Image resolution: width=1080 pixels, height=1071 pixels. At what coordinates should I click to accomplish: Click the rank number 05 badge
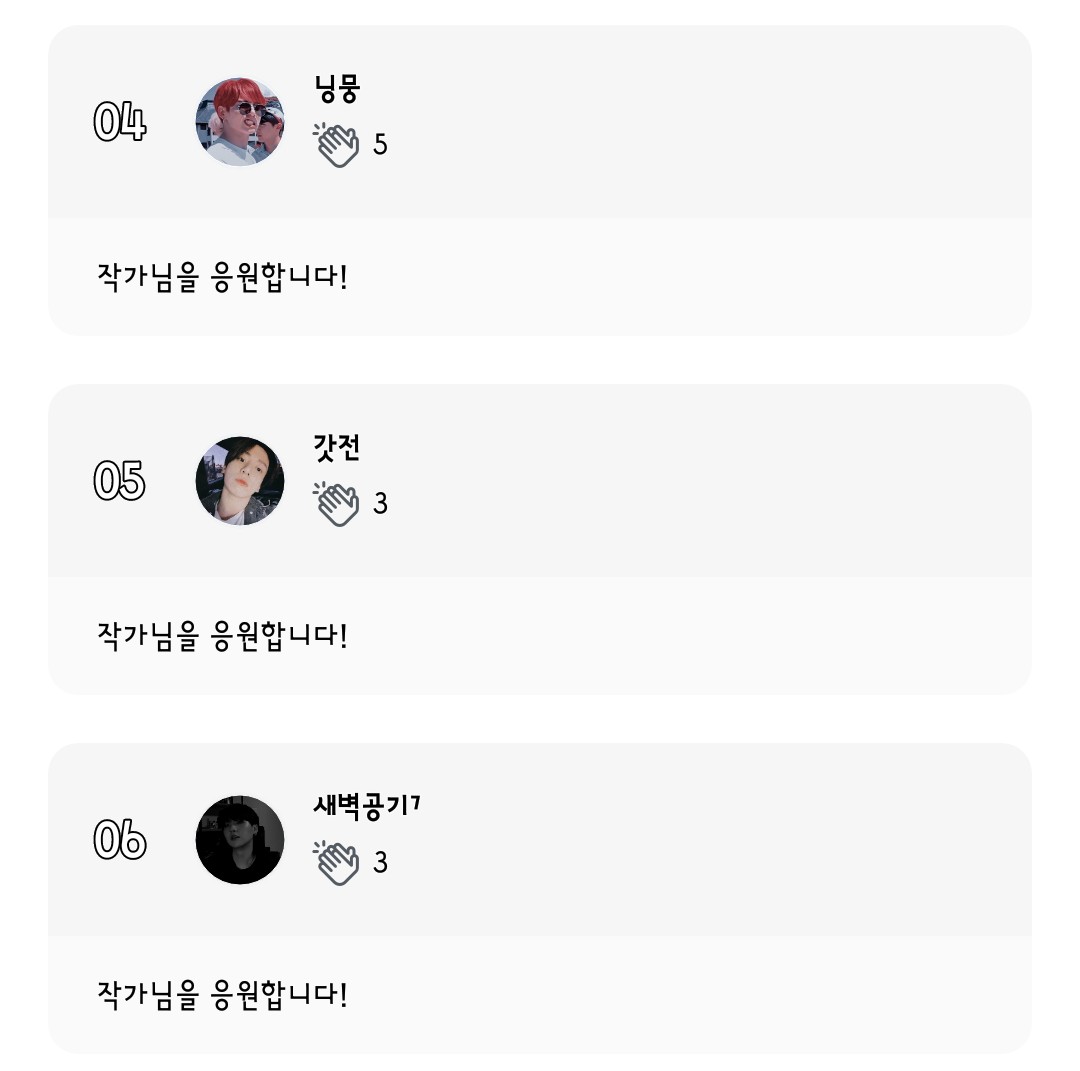click(x=120, y=482)
